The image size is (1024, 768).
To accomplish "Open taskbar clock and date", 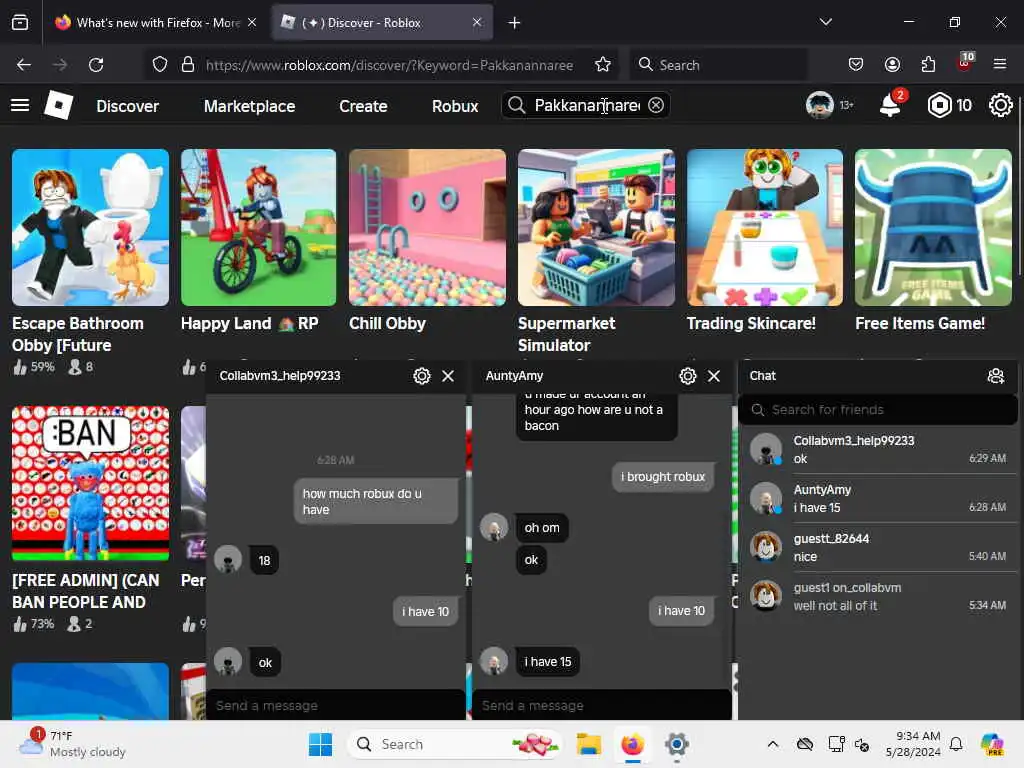I will point(913,744).
